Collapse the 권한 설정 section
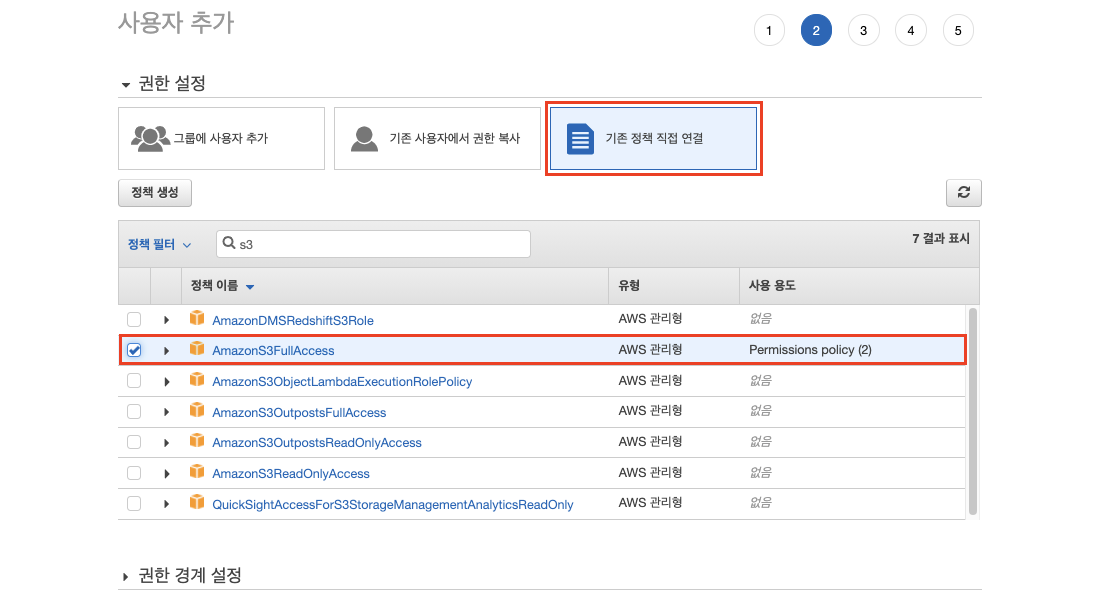1117x608 pixels. (x=125, y=85)
